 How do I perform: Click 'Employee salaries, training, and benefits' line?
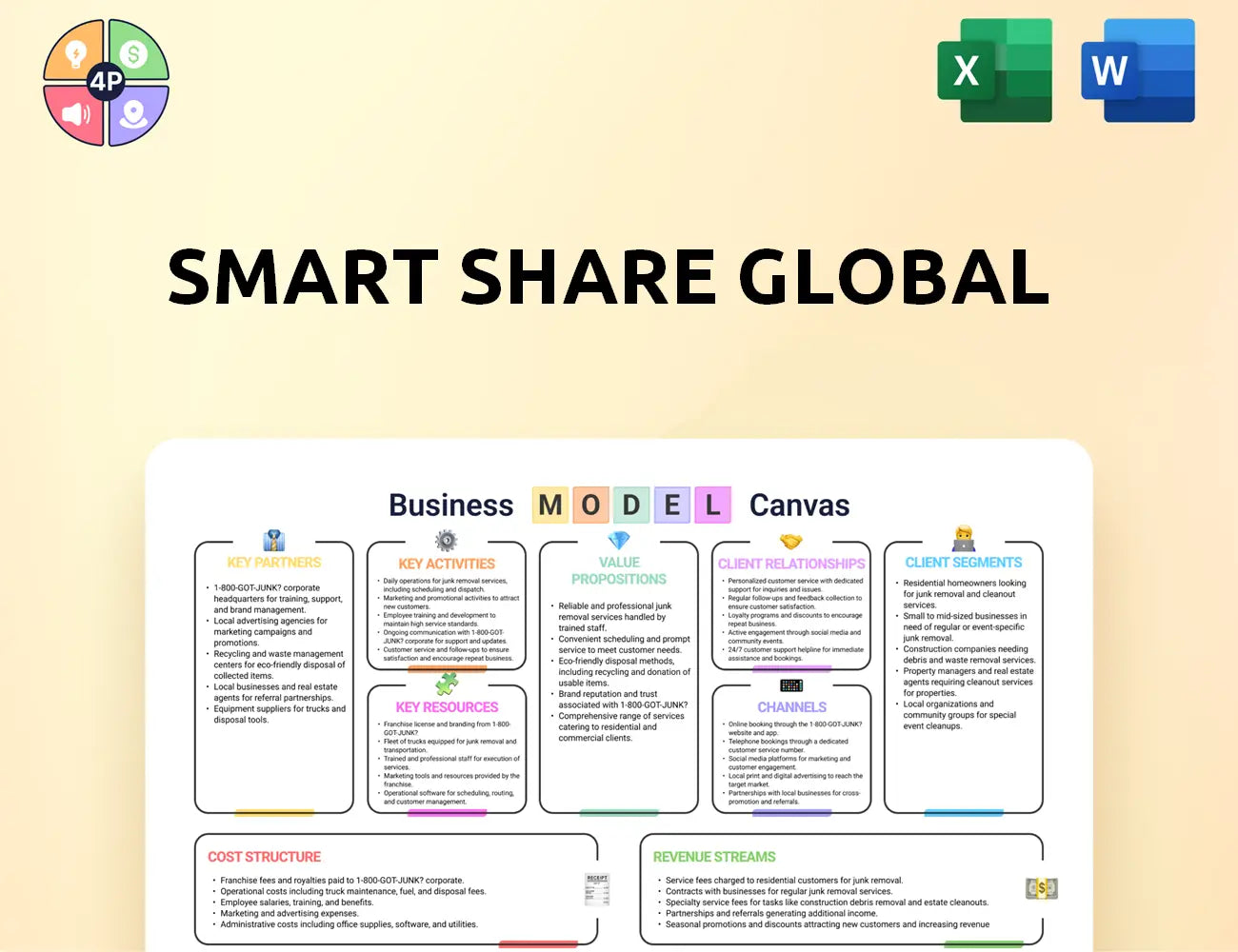click(291, 902)
